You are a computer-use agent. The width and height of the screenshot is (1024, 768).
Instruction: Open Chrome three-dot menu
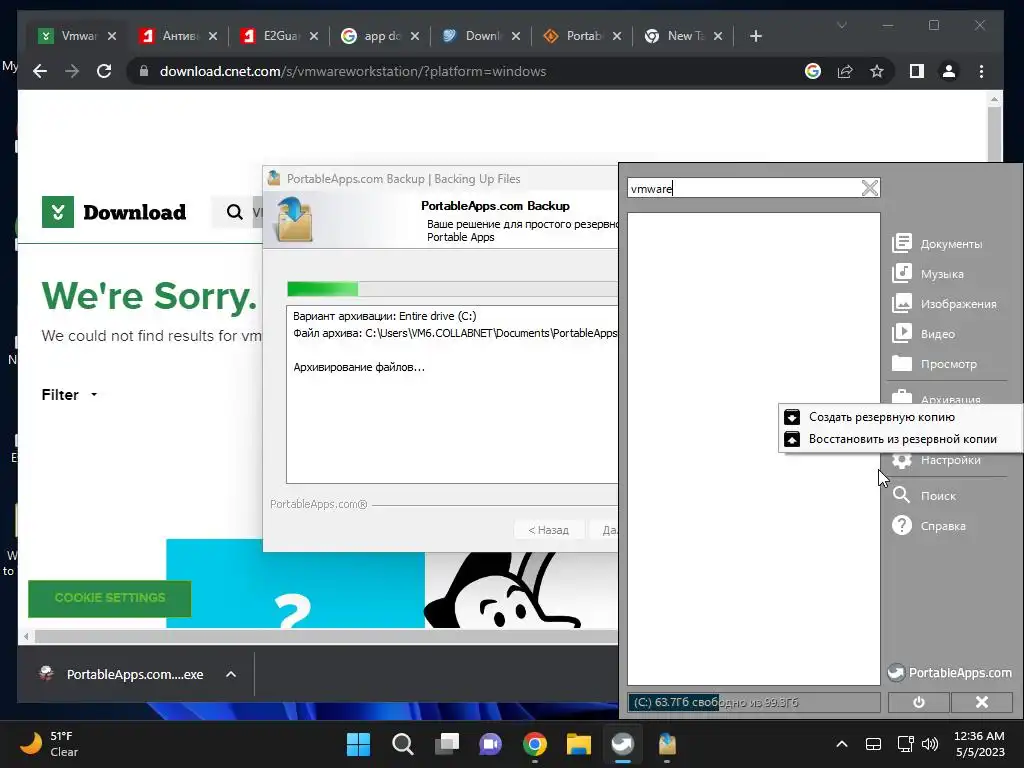981,71
